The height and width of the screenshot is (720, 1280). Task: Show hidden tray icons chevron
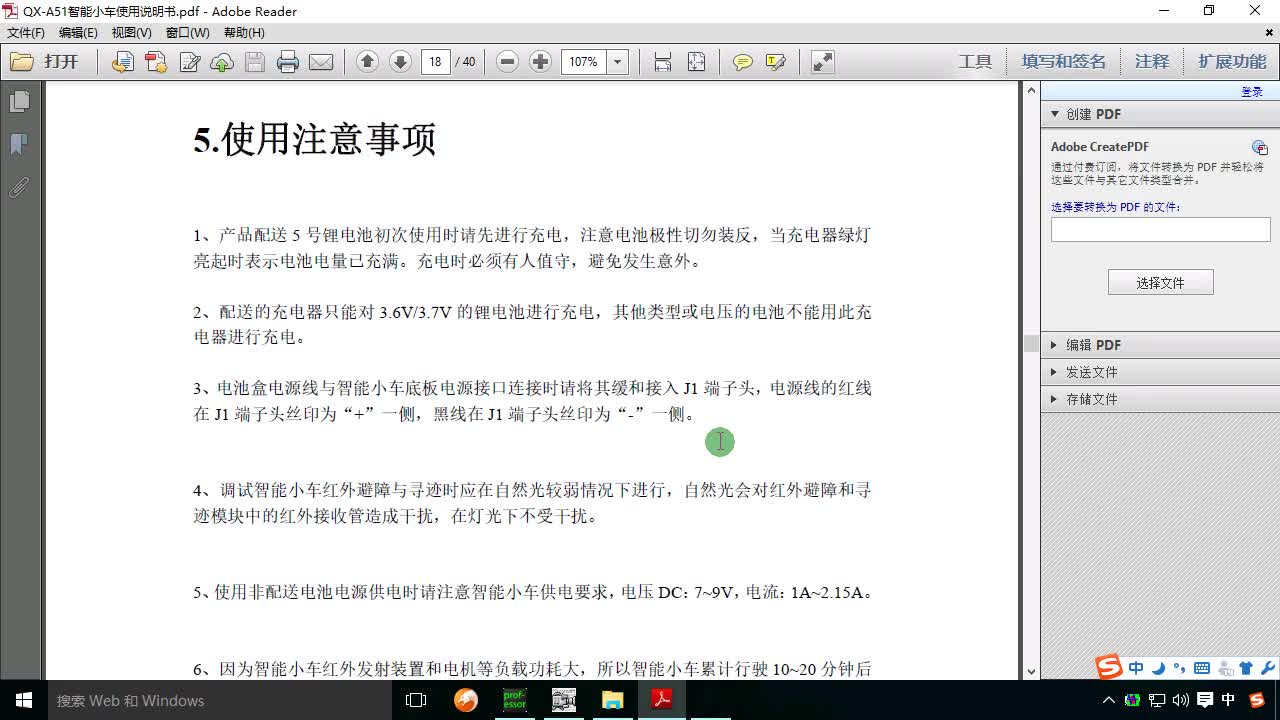pyautogui.click(x=1108, y=700)
